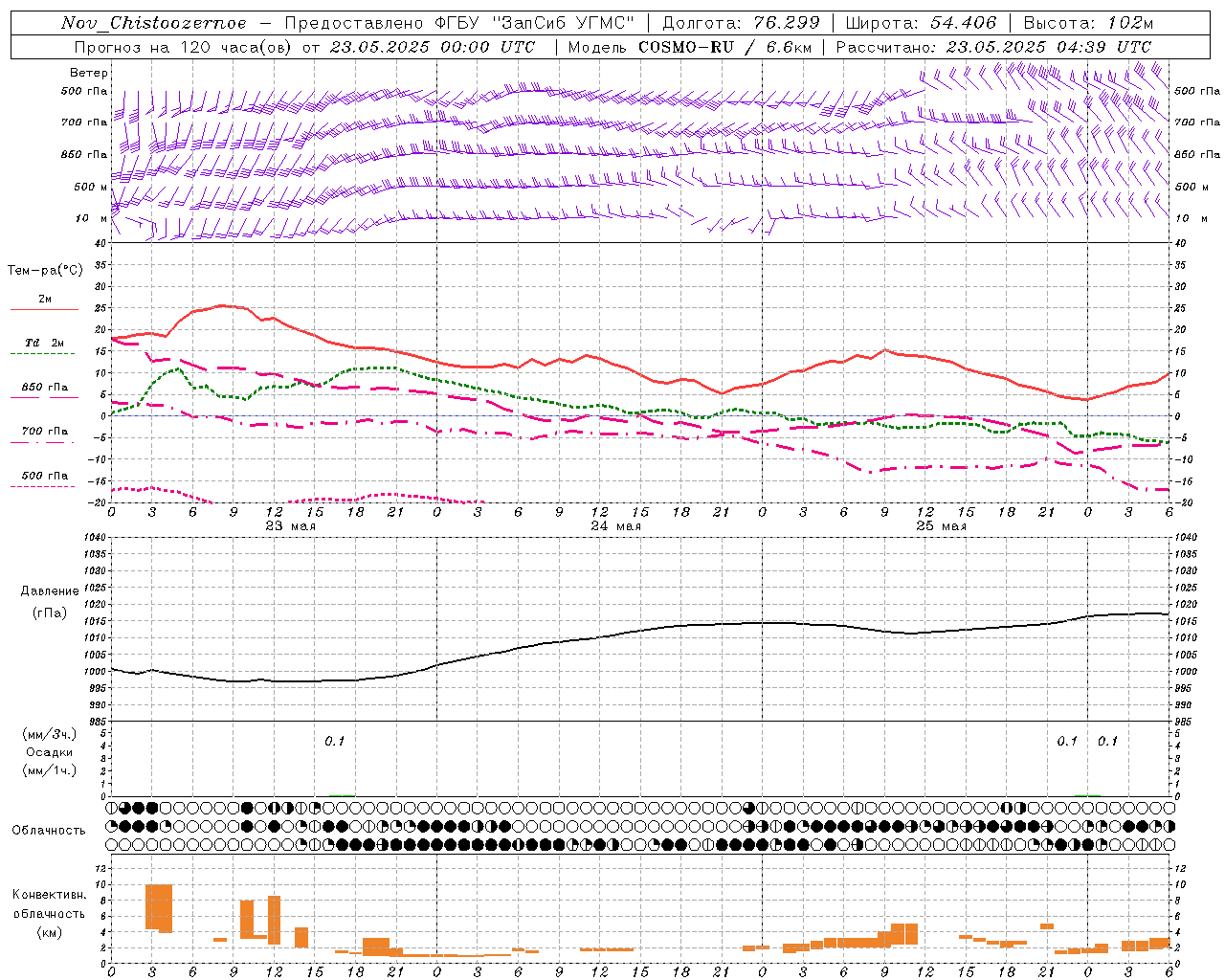
Task: Click the 10 м wind level label on left
Action: point(92,218)
